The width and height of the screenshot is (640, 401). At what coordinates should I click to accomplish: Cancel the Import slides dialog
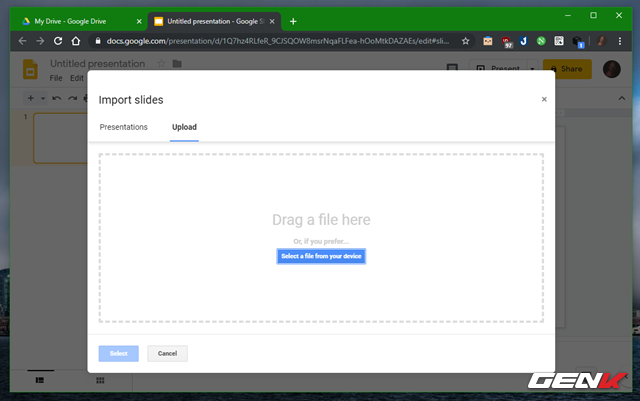(167, 354)
